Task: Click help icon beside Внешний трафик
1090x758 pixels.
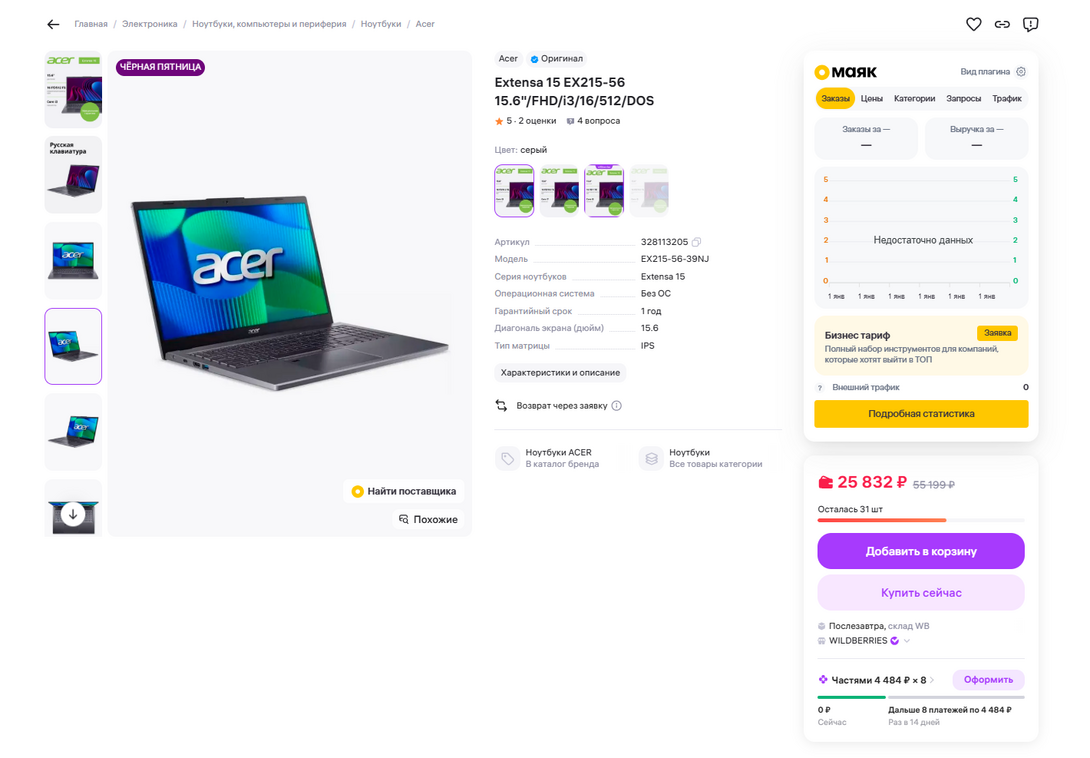Action: coord(820,388)
